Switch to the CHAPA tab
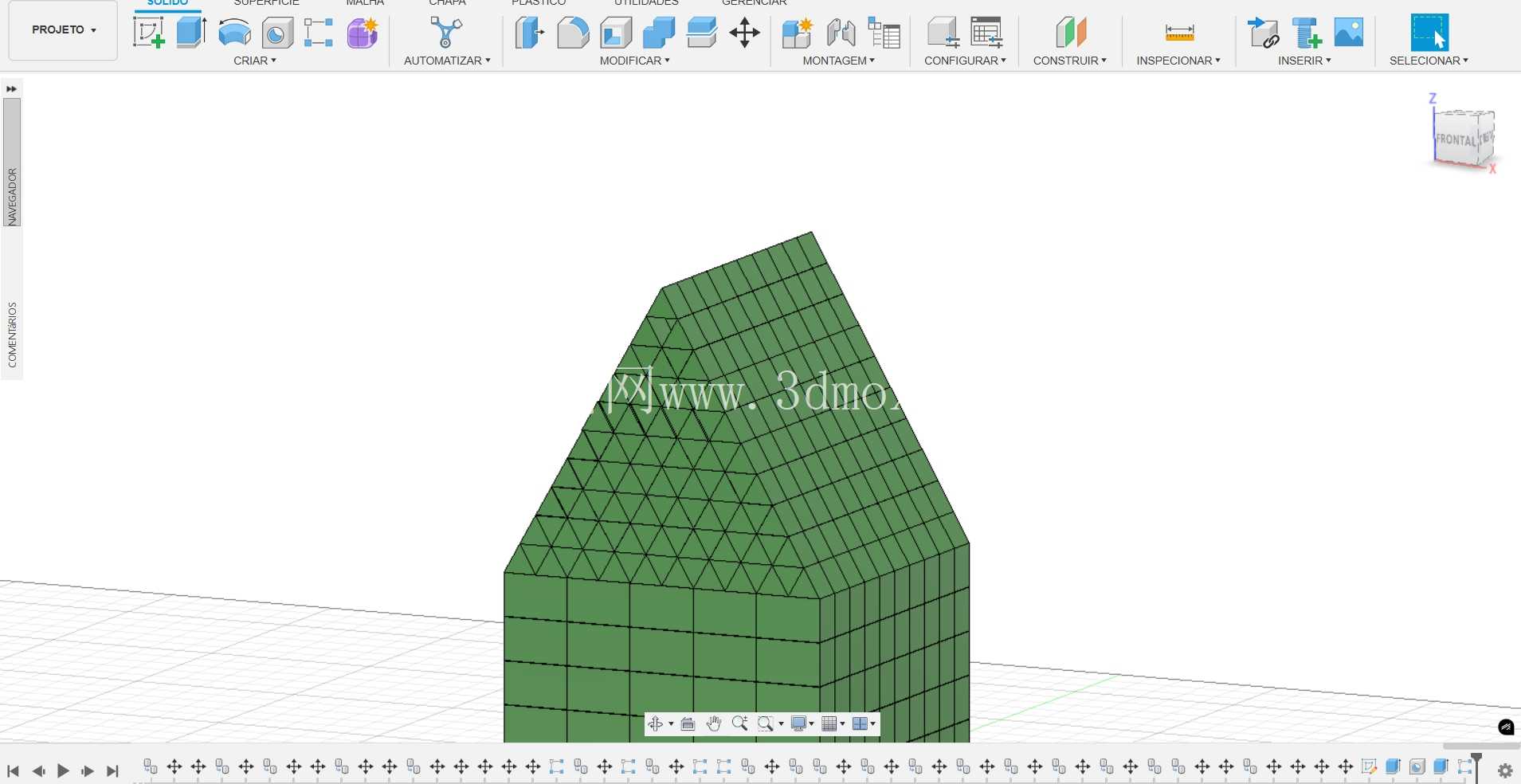This screenshot has height=784, width=1521. [447, 3]
